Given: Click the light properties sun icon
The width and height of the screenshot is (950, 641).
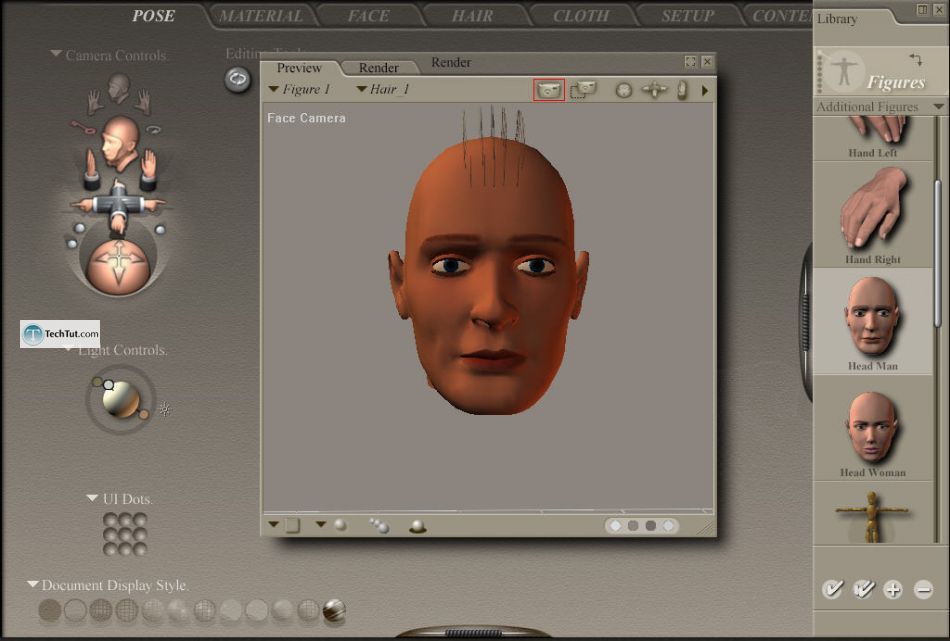Looking at the screenshot, I should click(164, 410).
